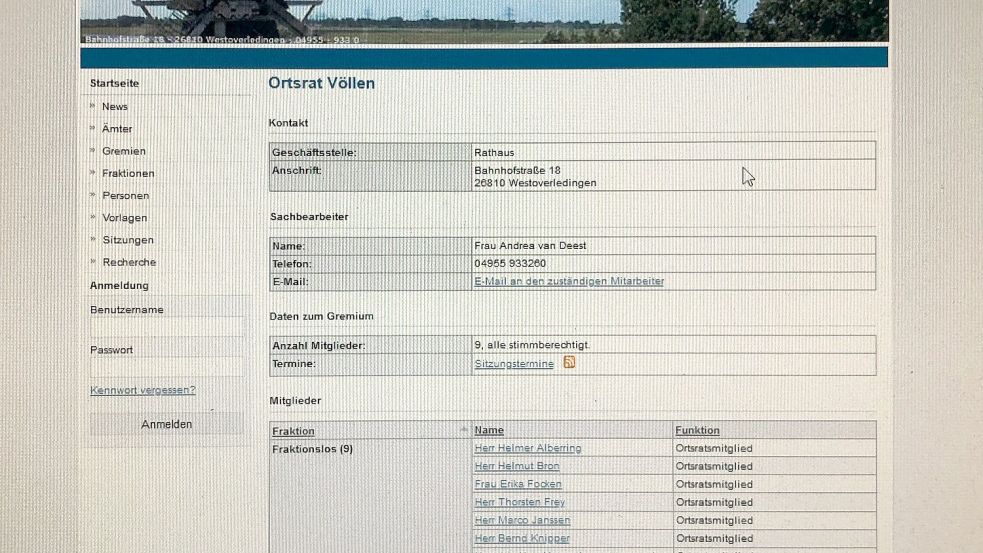983x553 pixels.
Task: Open Herr Helmer Alberring's profile
Action: coord(528,448)
